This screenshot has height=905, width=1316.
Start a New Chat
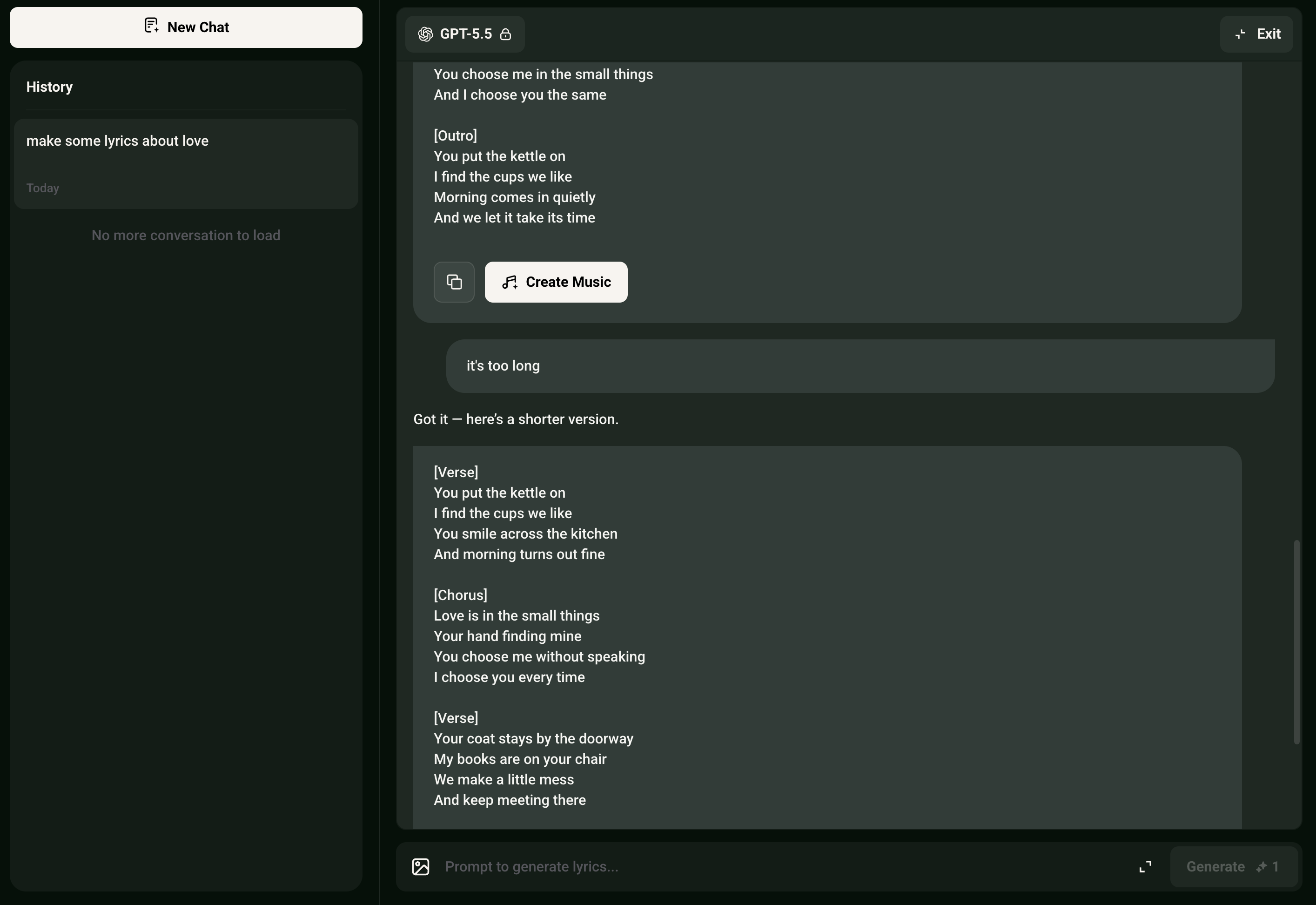click(x=186, y=27)
